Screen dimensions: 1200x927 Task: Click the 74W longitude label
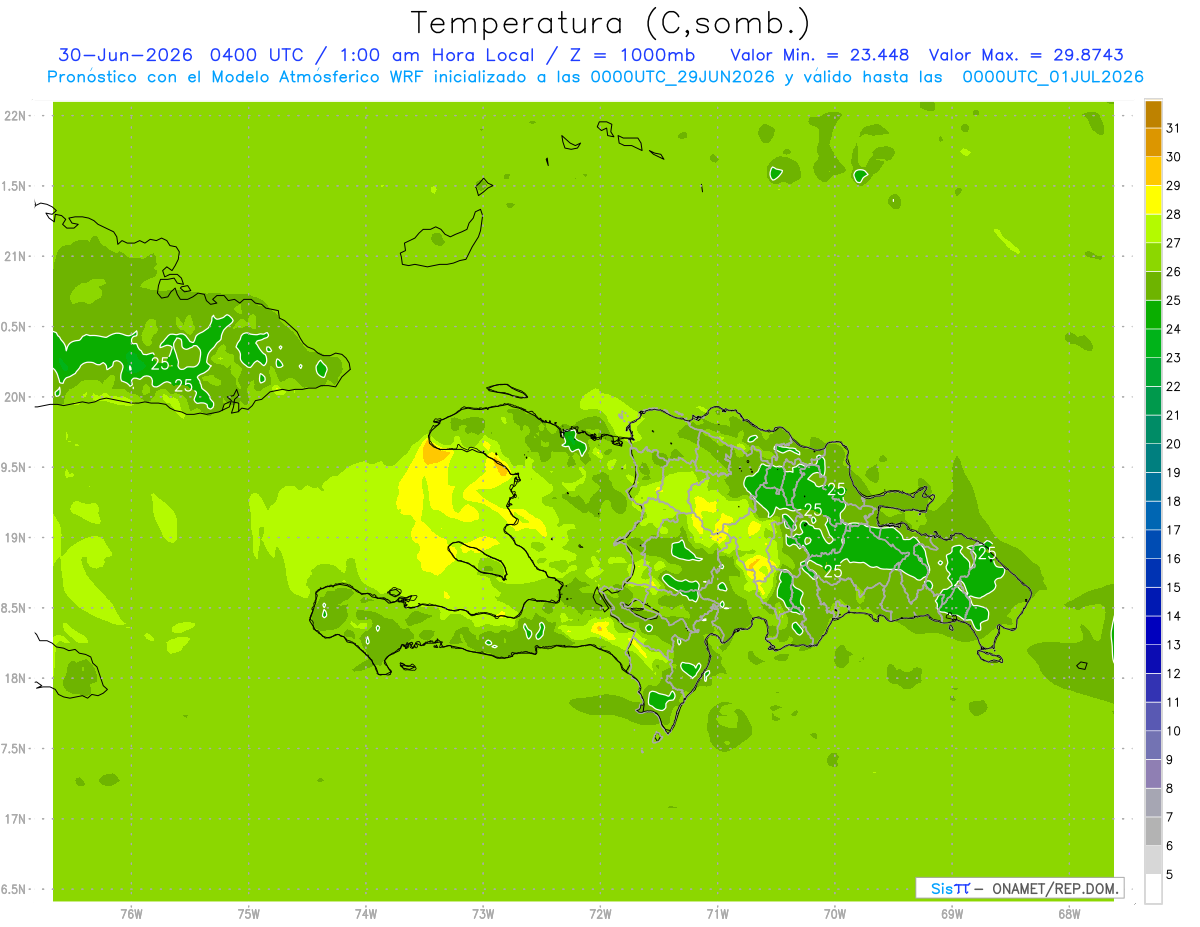[365, 914]
